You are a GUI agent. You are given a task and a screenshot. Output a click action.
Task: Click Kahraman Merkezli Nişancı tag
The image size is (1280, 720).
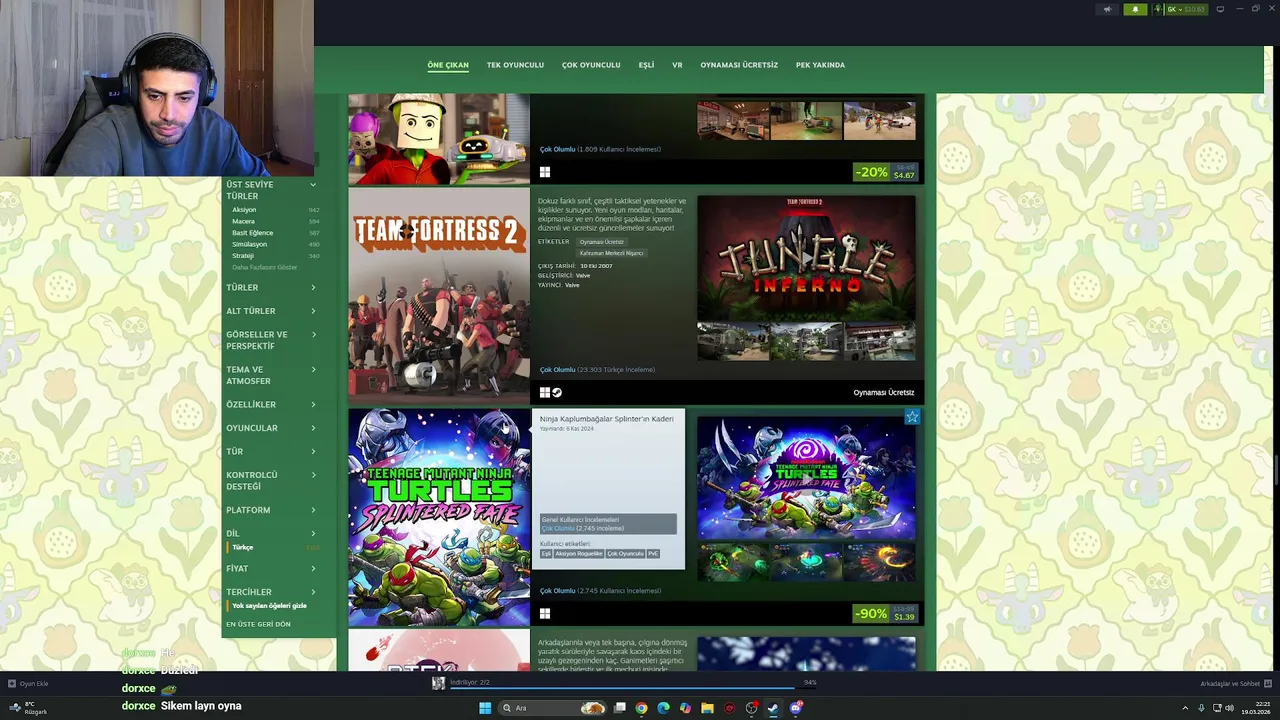(x=612, y=253)
